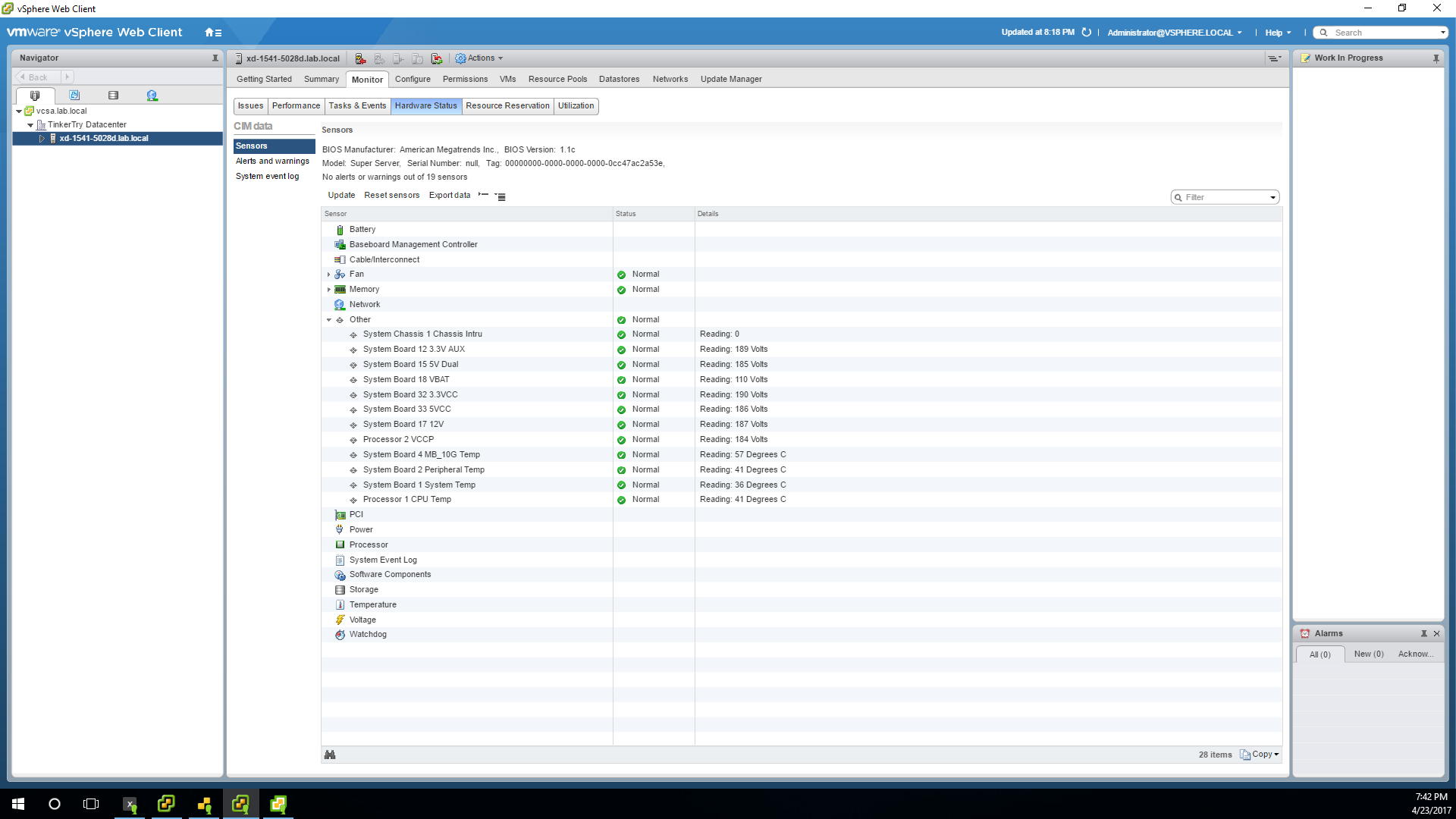The width and height of the screenshot is (1456, 819).
Task: Open Task View on the taskbar
Action: click(x=91, y=804)
